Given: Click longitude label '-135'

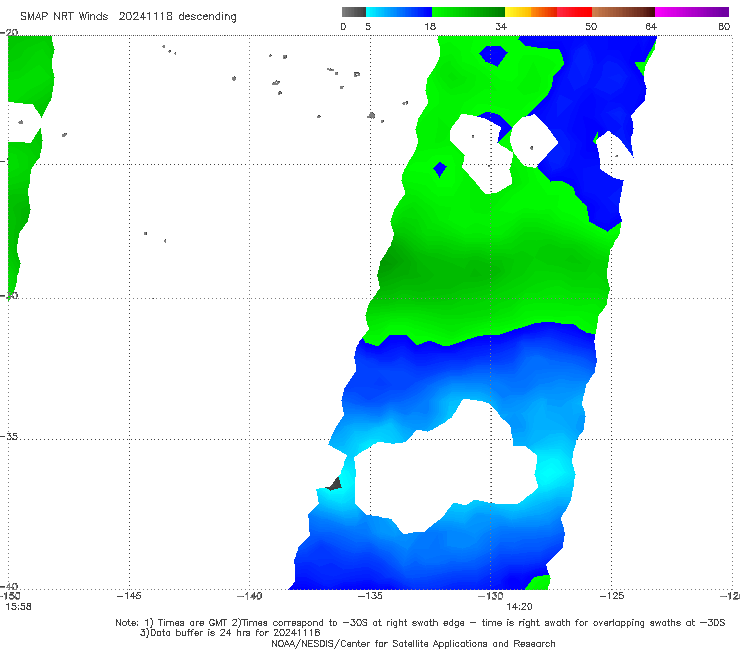Looking at the screenshot, I should (x=370, y=596).
